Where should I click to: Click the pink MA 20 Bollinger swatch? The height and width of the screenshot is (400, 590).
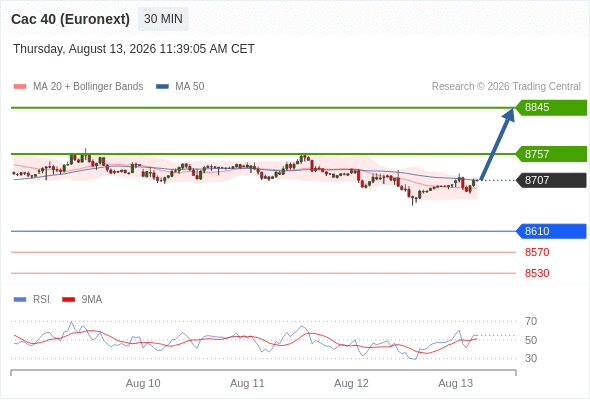coord(20,87)
